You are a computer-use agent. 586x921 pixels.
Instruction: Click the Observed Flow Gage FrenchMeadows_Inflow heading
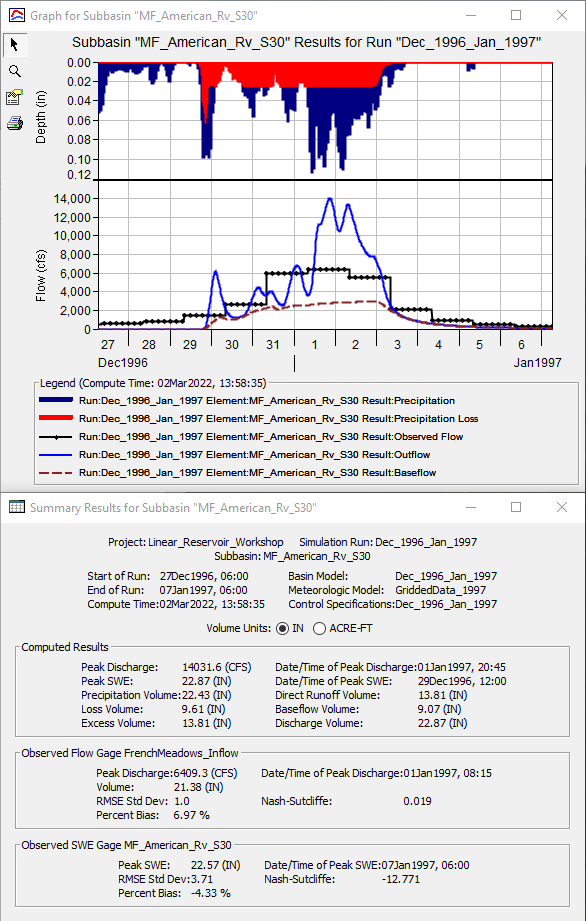(130, 753)
